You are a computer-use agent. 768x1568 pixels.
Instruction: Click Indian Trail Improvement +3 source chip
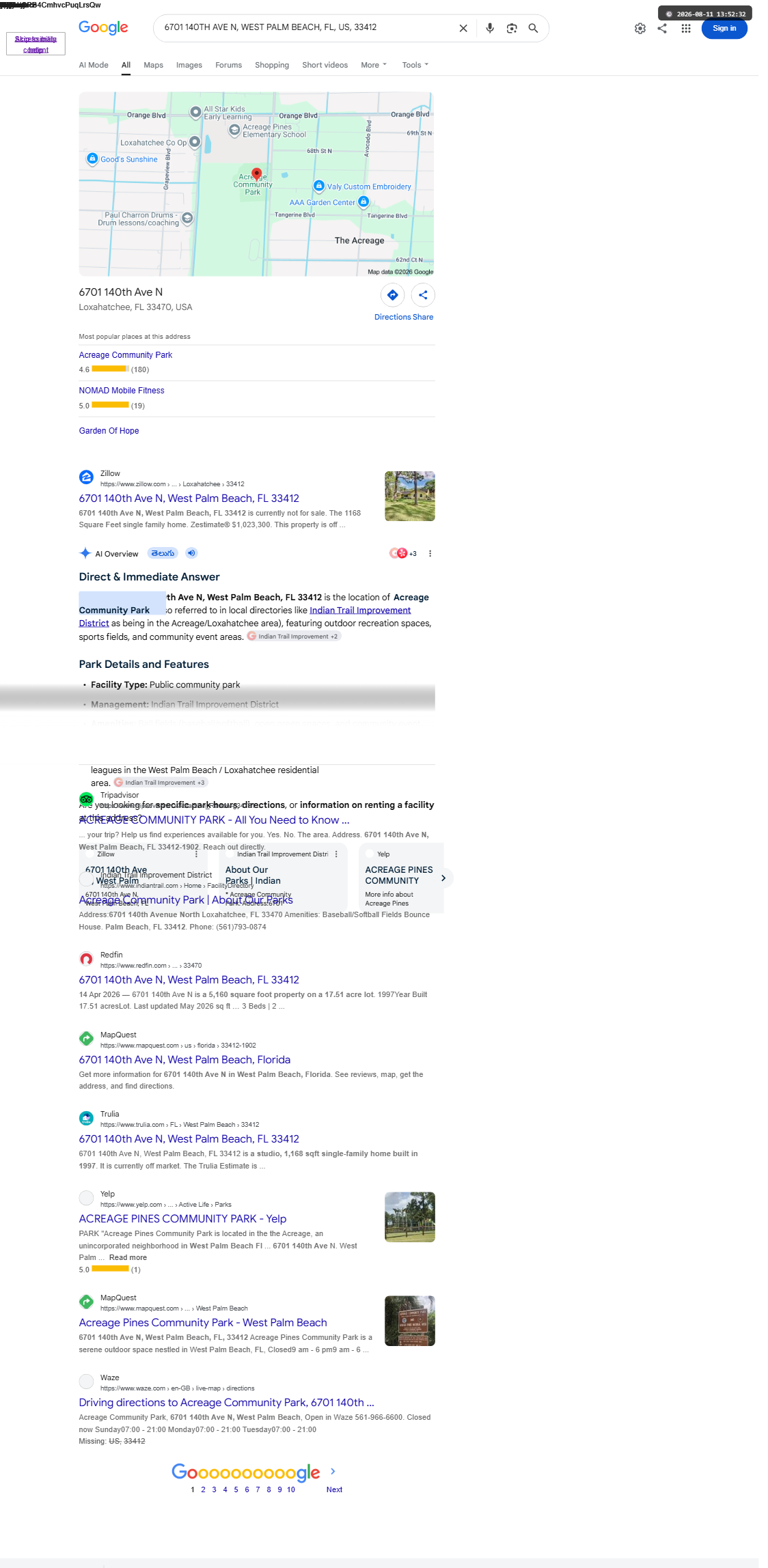point(160,783)
